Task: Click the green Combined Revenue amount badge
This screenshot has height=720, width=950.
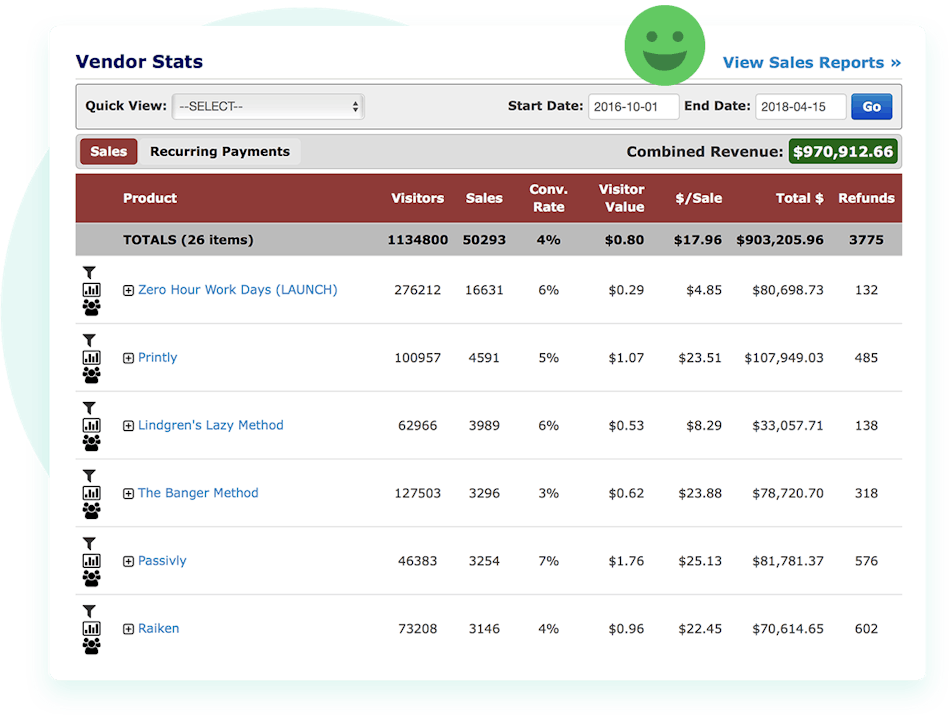Action: (842, 152)
